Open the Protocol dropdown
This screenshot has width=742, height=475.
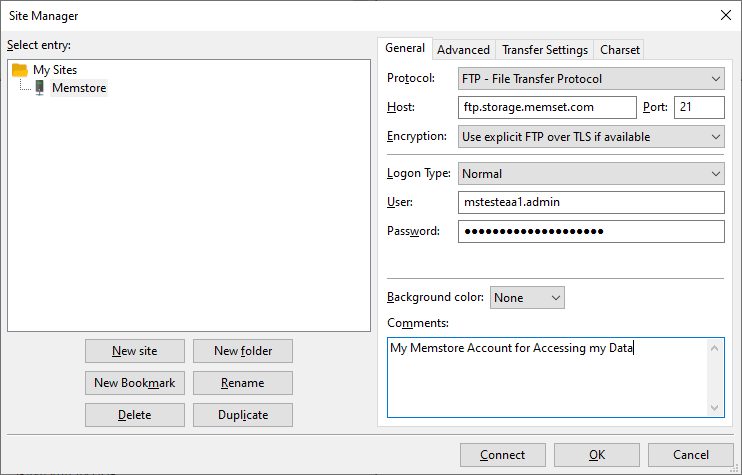coord(591,79)
